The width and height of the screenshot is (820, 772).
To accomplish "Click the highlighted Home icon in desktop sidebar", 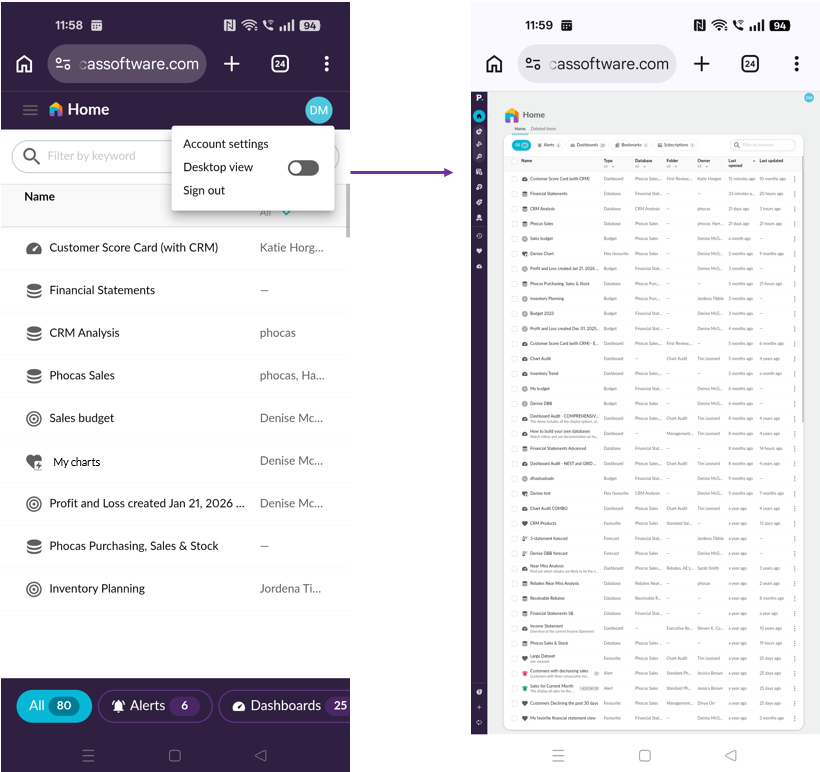I will pos(479,116).
